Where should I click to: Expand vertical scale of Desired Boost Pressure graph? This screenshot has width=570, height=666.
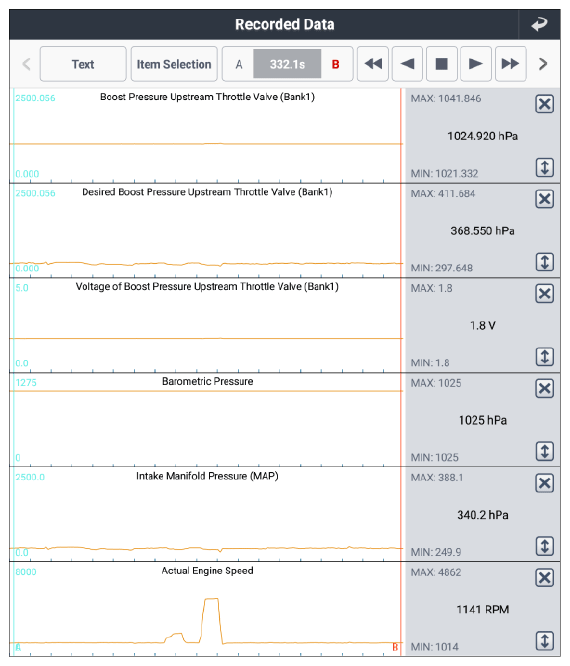[x=545, y=262]
